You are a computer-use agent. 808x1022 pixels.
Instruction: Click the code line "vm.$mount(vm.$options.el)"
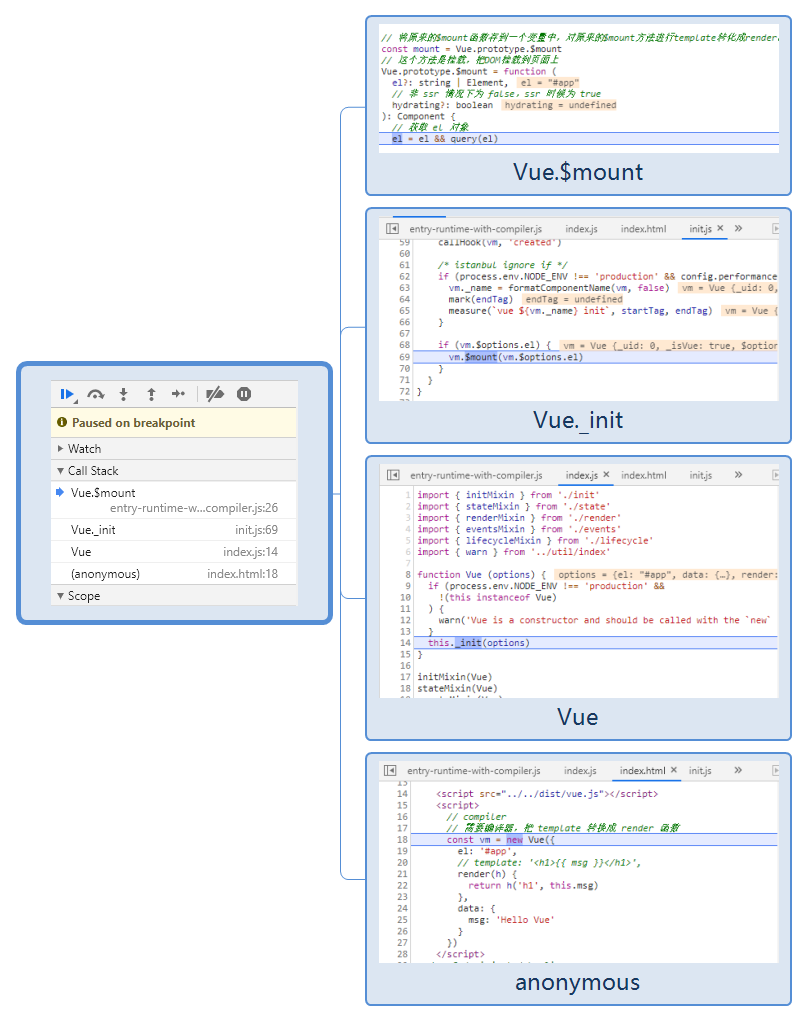tap(515, 357)
